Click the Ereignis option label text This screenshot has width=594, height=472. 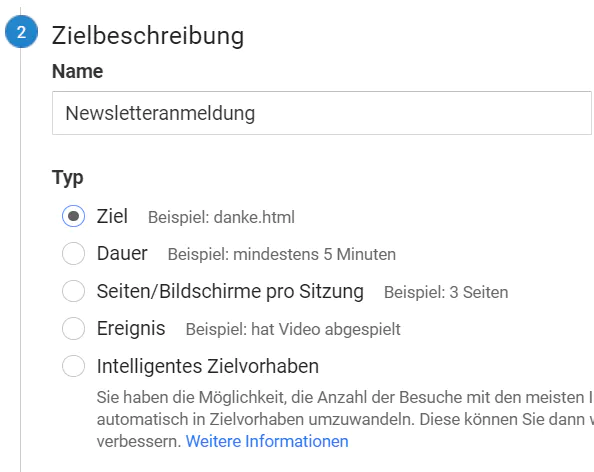[131, 328]
